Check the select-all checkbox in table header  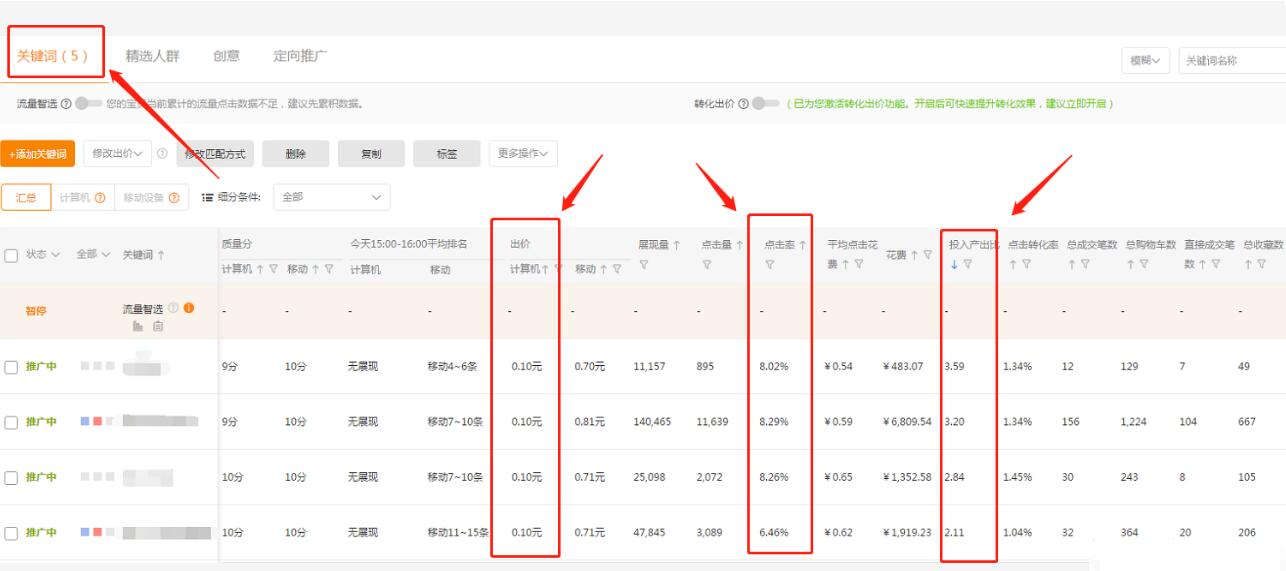point(11,256)
